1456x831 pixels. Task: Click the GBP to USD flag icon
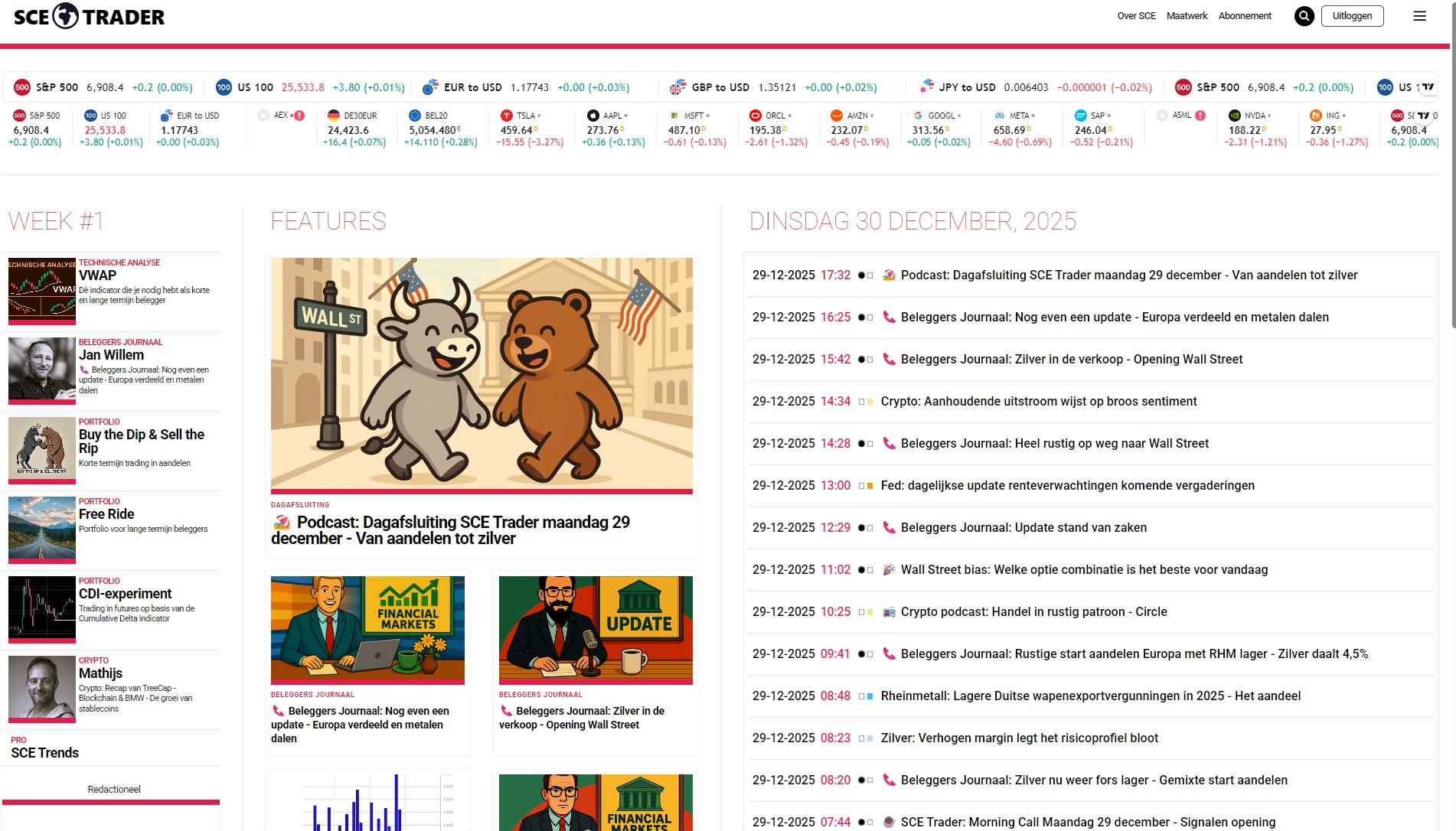(677, 87)
